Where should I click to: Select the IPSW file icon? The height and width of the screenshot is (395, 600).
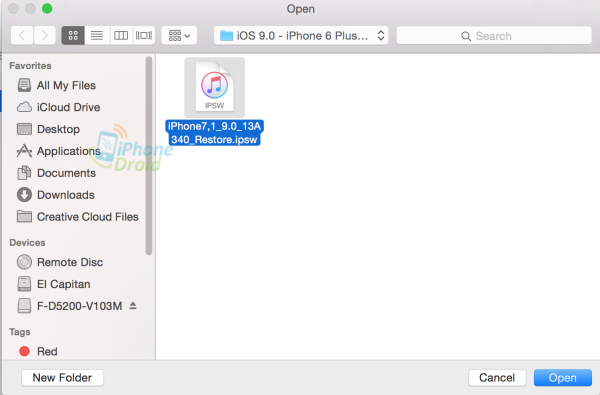214,87
